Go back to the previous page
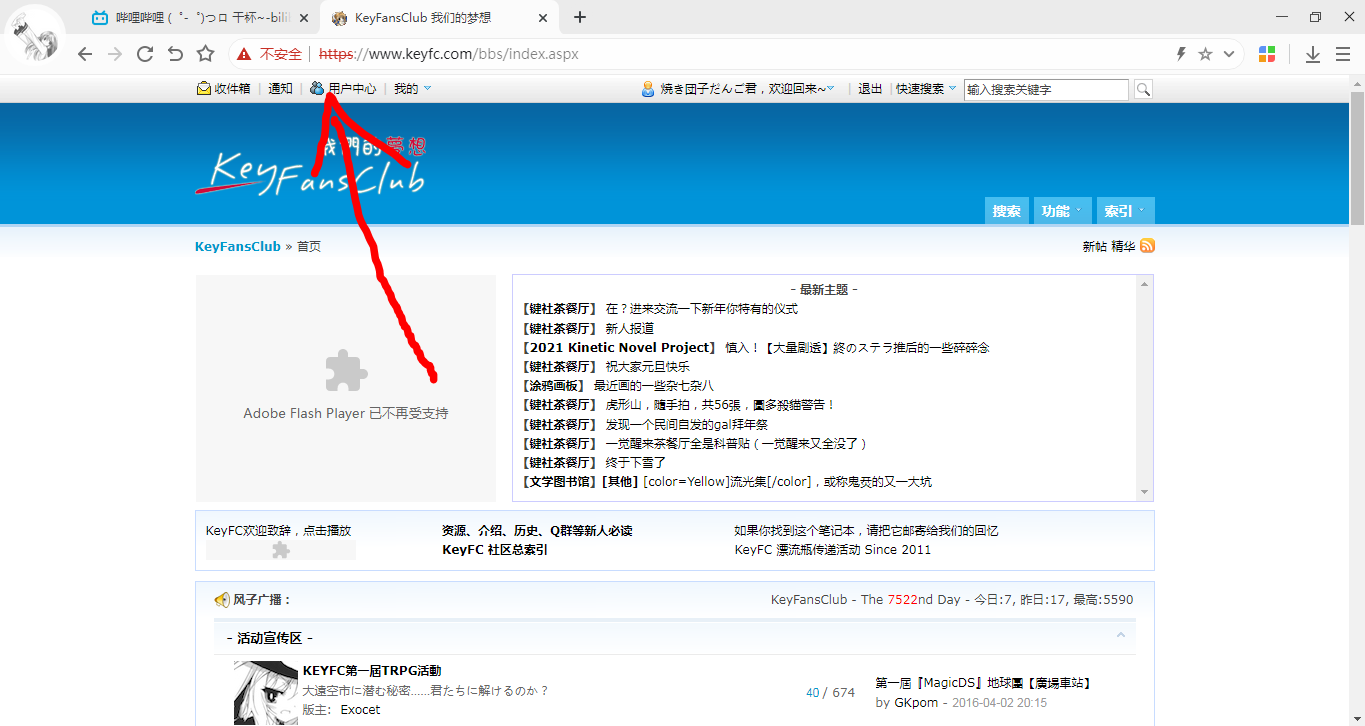The image size is (1365, 726). tap(84, 54)
